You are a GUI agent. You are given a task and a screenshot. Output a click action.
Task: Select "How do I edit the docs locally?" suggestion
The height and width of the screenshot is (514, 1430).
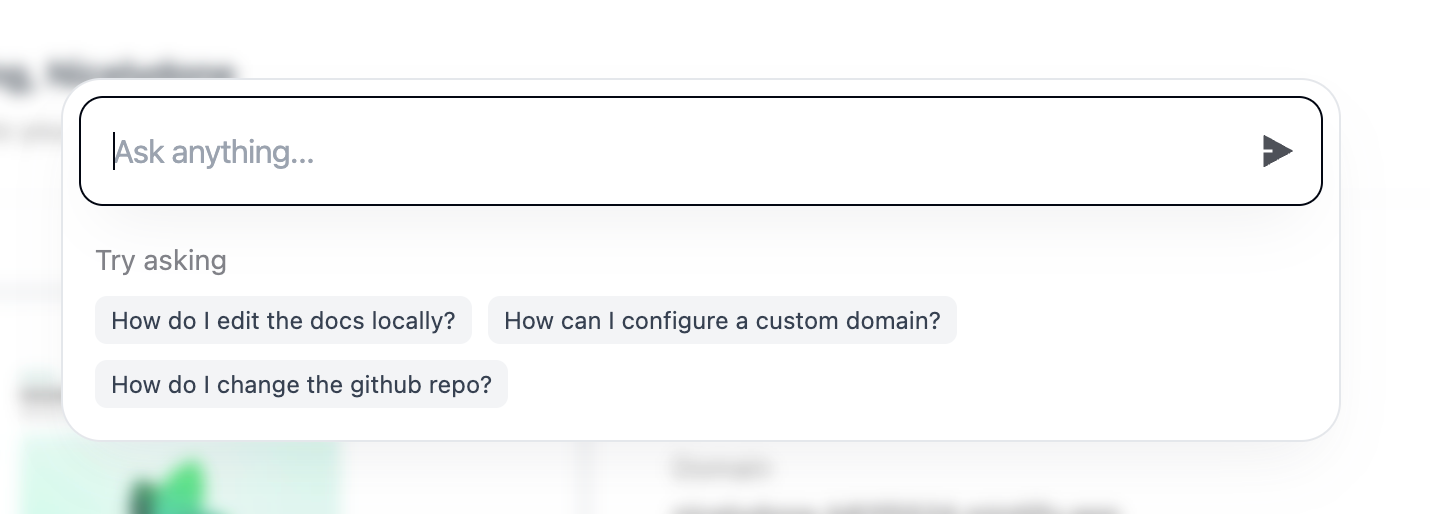[283, 321]
